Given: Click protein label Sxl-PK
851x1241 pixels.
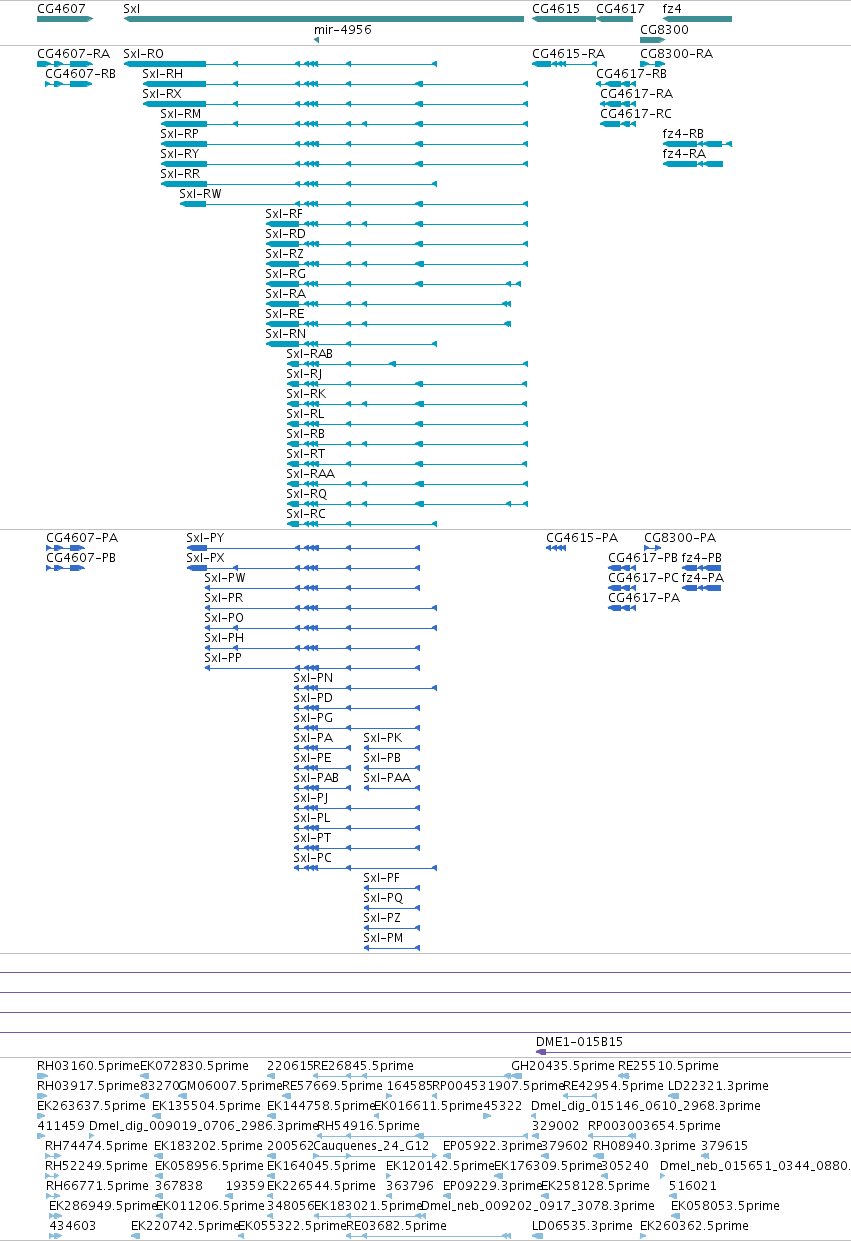Looking at the screenshot, I should 382,738.
